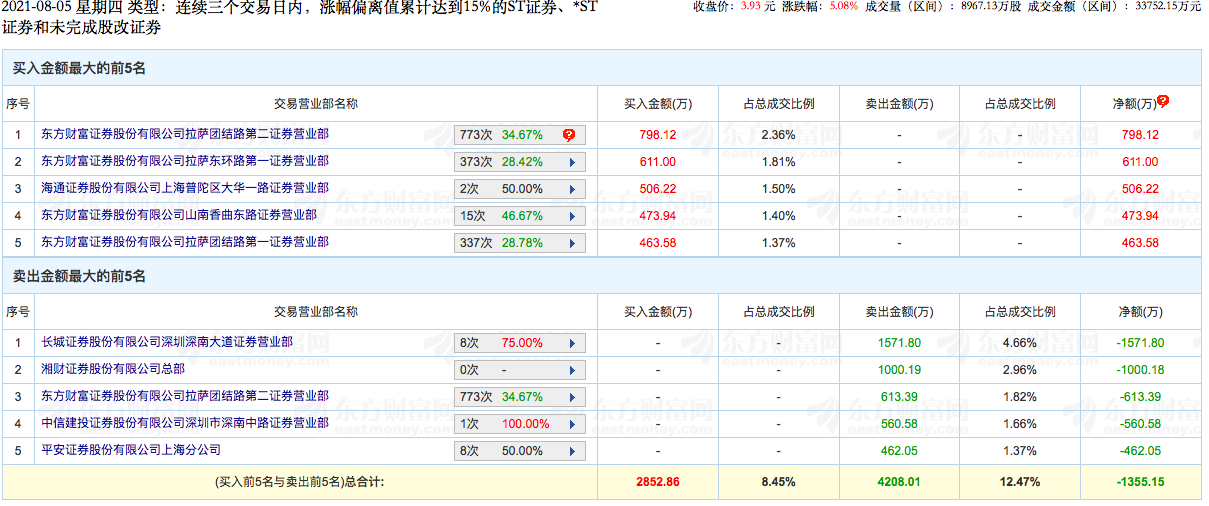
Task: Click arrow icon in 1次 100.00% box
Action: tap(572, 424)
